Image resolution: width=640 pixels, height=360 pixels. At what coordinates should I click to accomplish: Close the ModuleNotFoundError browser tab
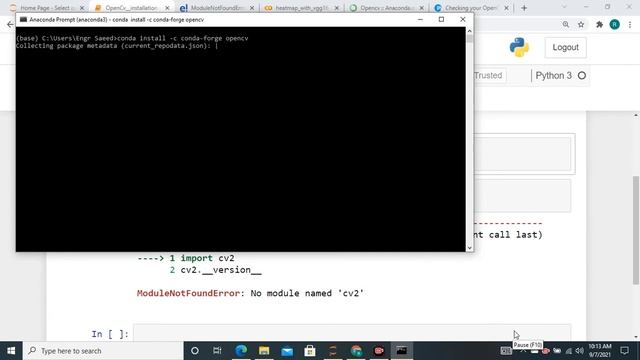(x=252, y=8)
